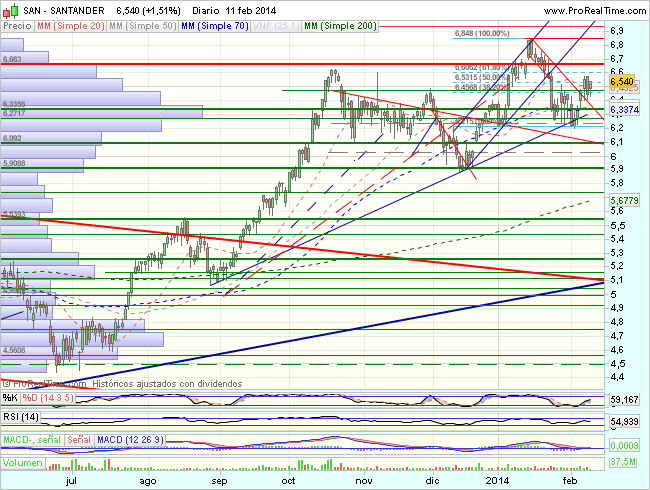Toggle the MM (Simple 70) moving average label
Screen dimensions: 650x490
coord(215,26)
